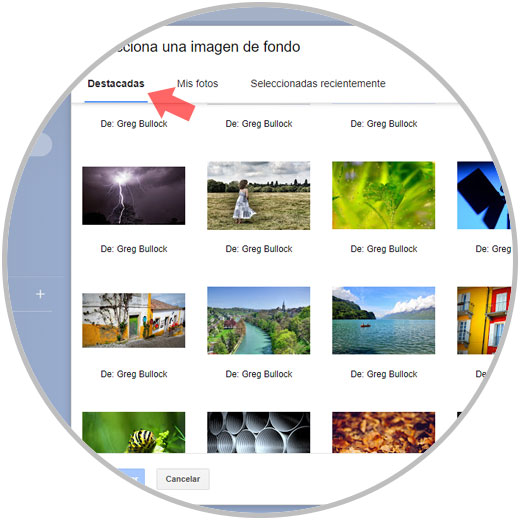The image size is (520, 520).
Task: Choose the girl in white dress photo
Action: pyautogui.click(x=258, y=195)
